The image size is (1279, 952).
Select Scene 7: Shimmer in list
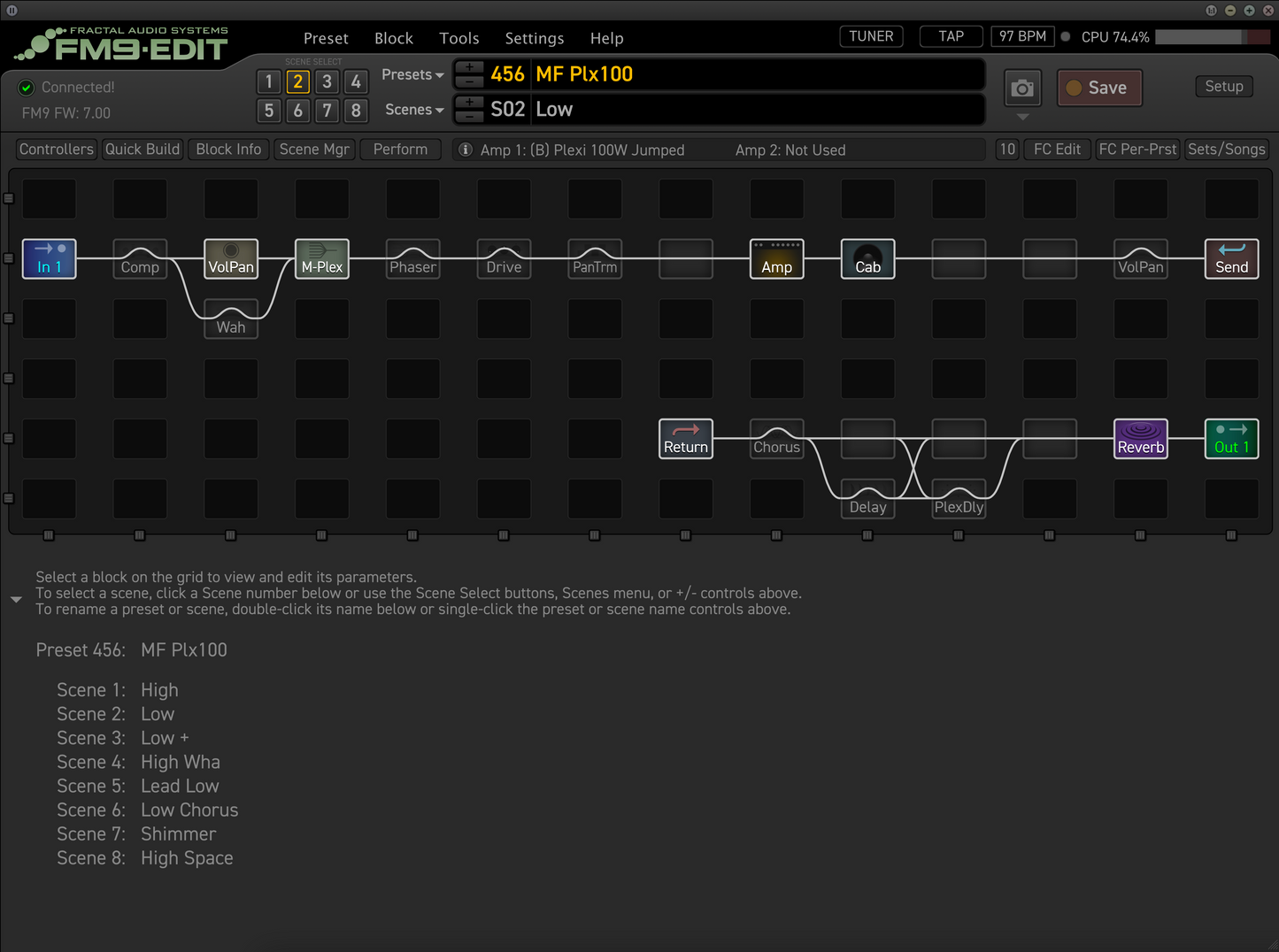136,834
